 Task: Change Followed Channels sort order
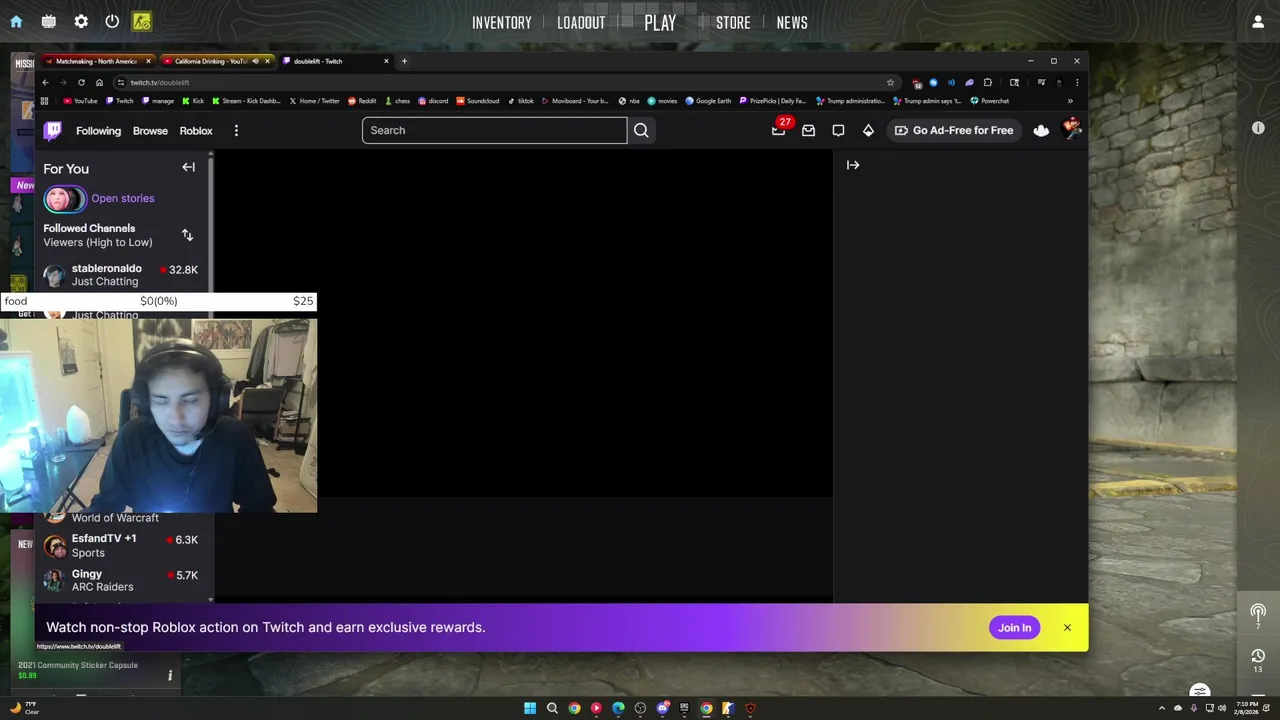(x=187, y=235)
